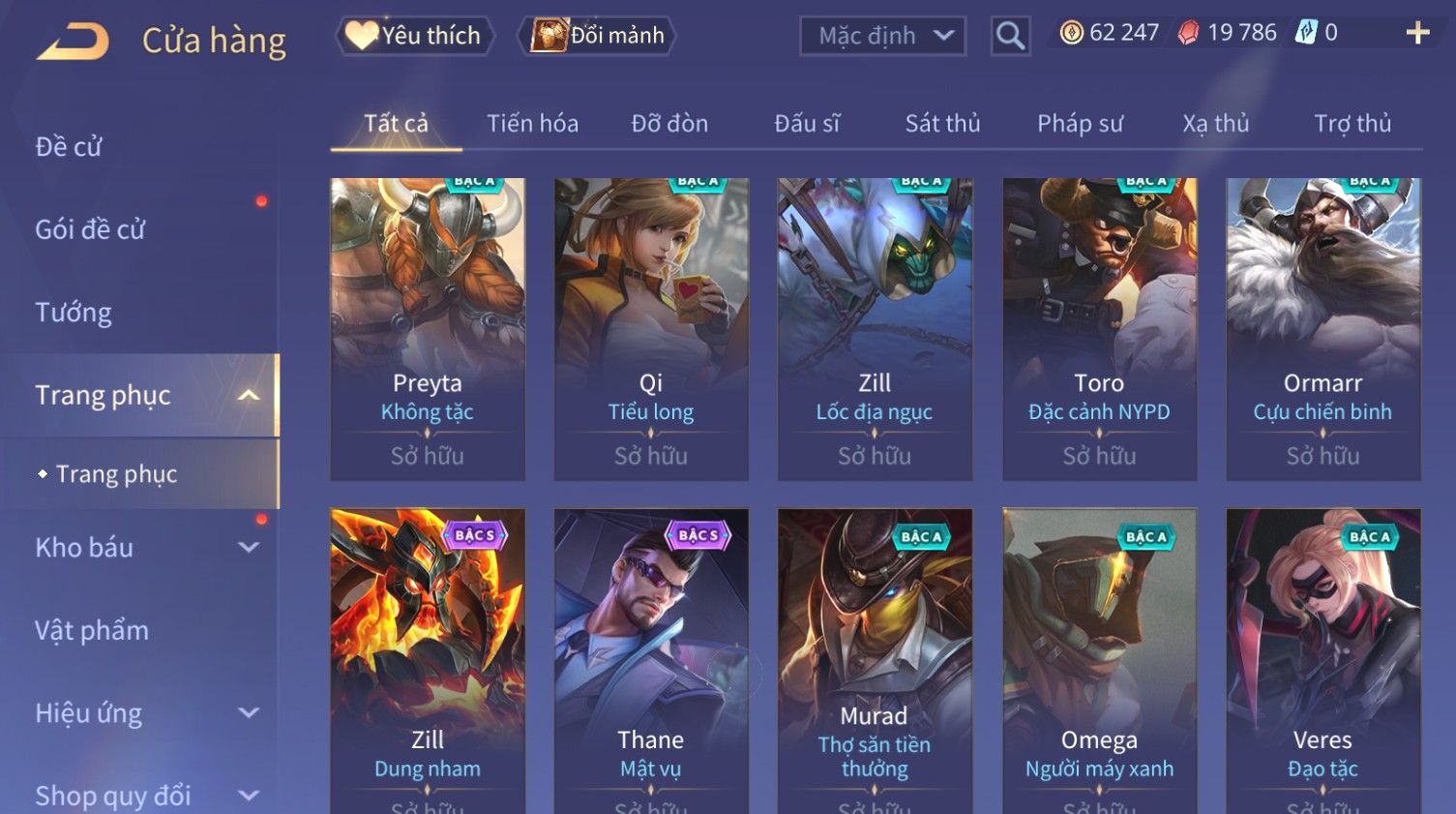Select the Zill Dung nham skin card

coord(428,661)
